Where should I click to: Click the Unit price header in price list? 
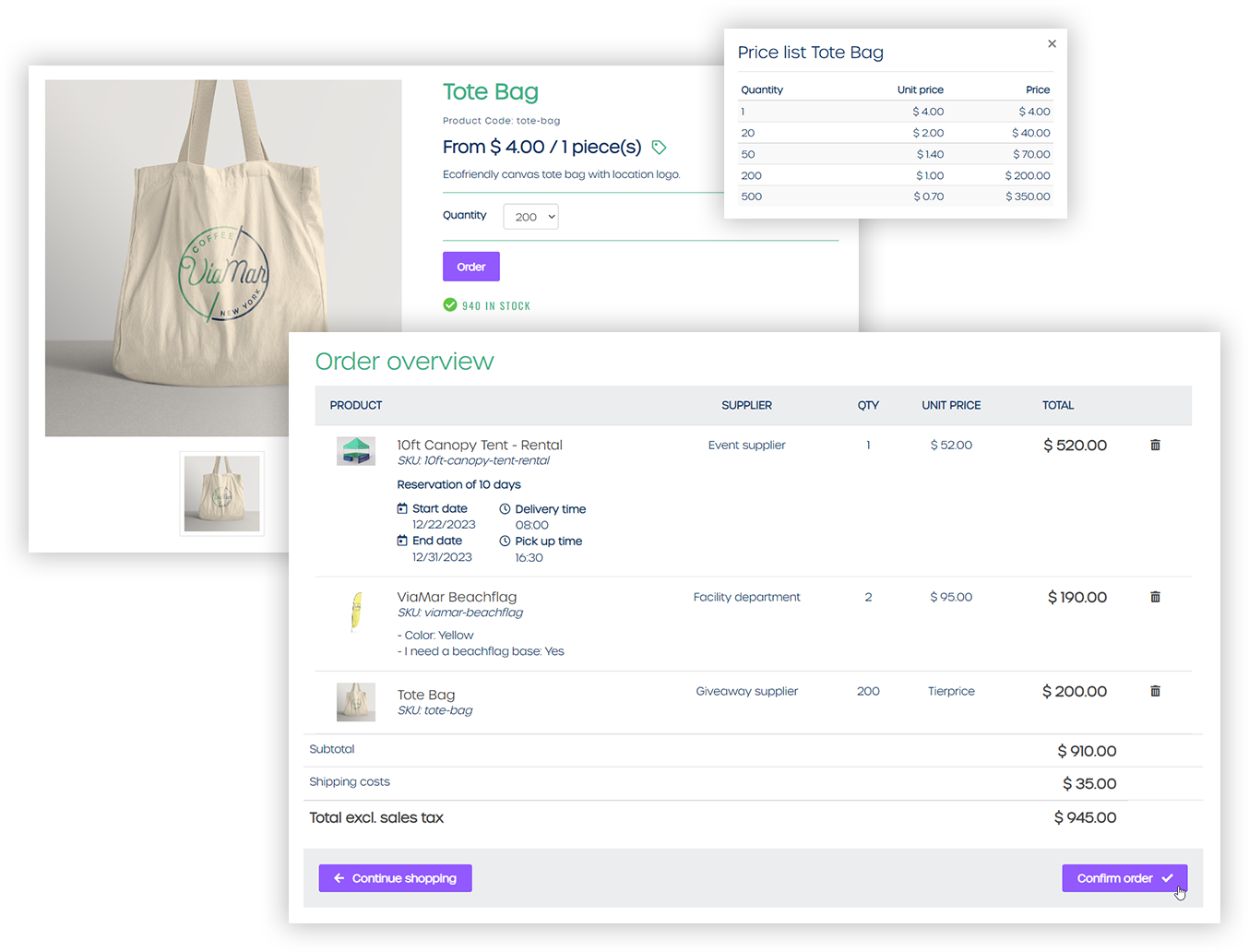click(x=921, y=89)
